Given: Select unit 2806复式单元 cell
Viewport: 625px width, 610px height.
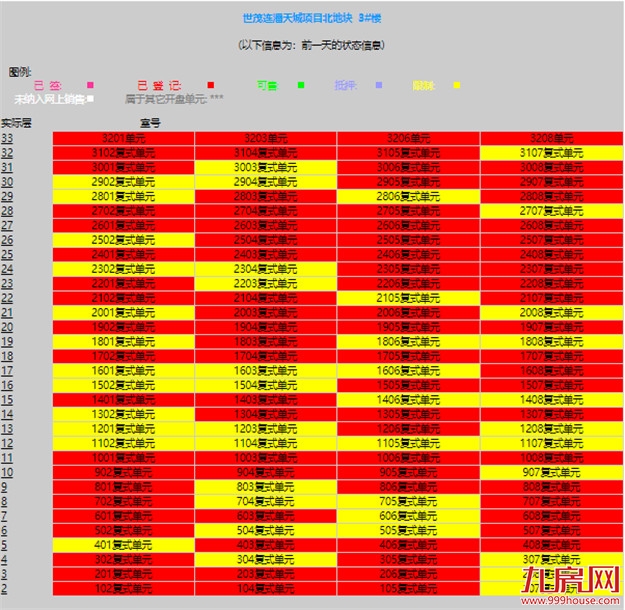Looking at the screenshot, I should pos(408,196).
